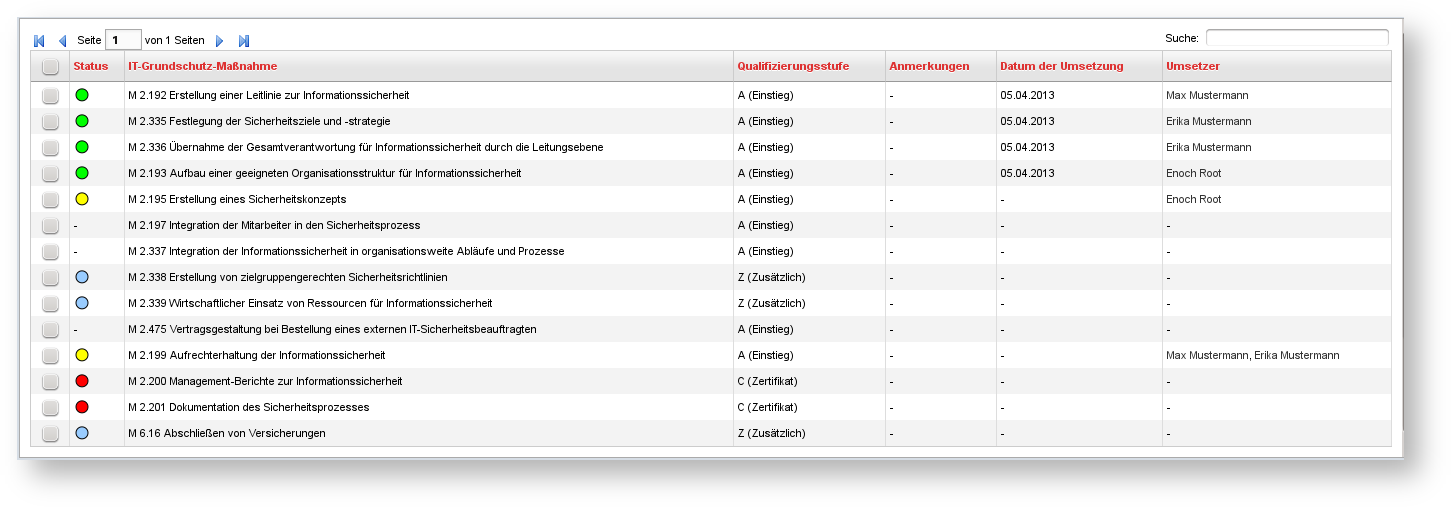Sort by Qualifizierungsstufe column header

pyautogui.click(x=793, y=66)
